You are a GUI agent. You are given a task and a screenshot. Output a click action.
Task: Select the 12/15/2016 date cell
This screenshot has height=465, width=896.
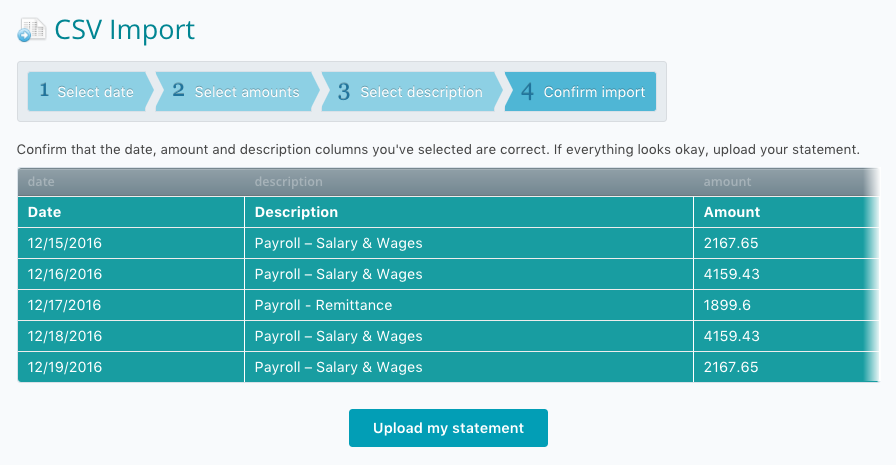131,243
